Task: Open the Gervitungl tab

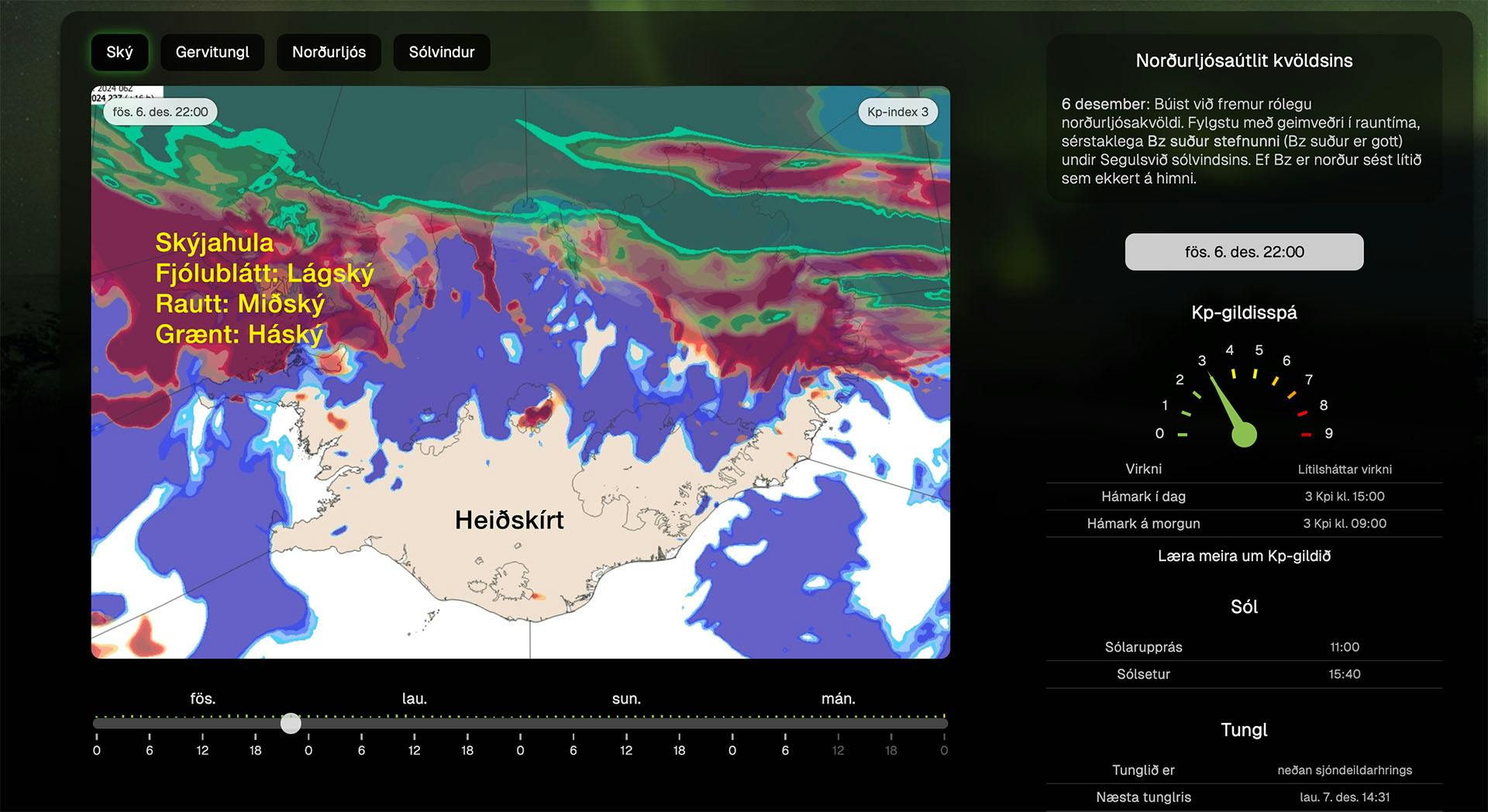Action: tap(212, 52)
